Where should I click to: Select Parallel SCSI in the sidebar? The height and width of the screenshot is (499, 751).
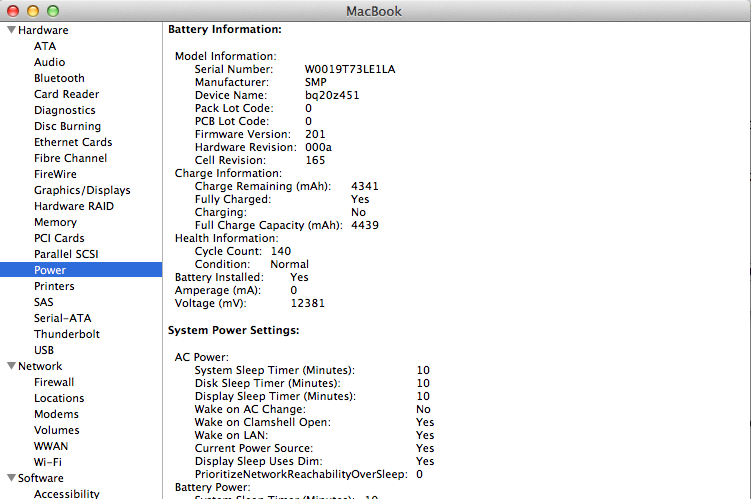(x=66, y=254)
